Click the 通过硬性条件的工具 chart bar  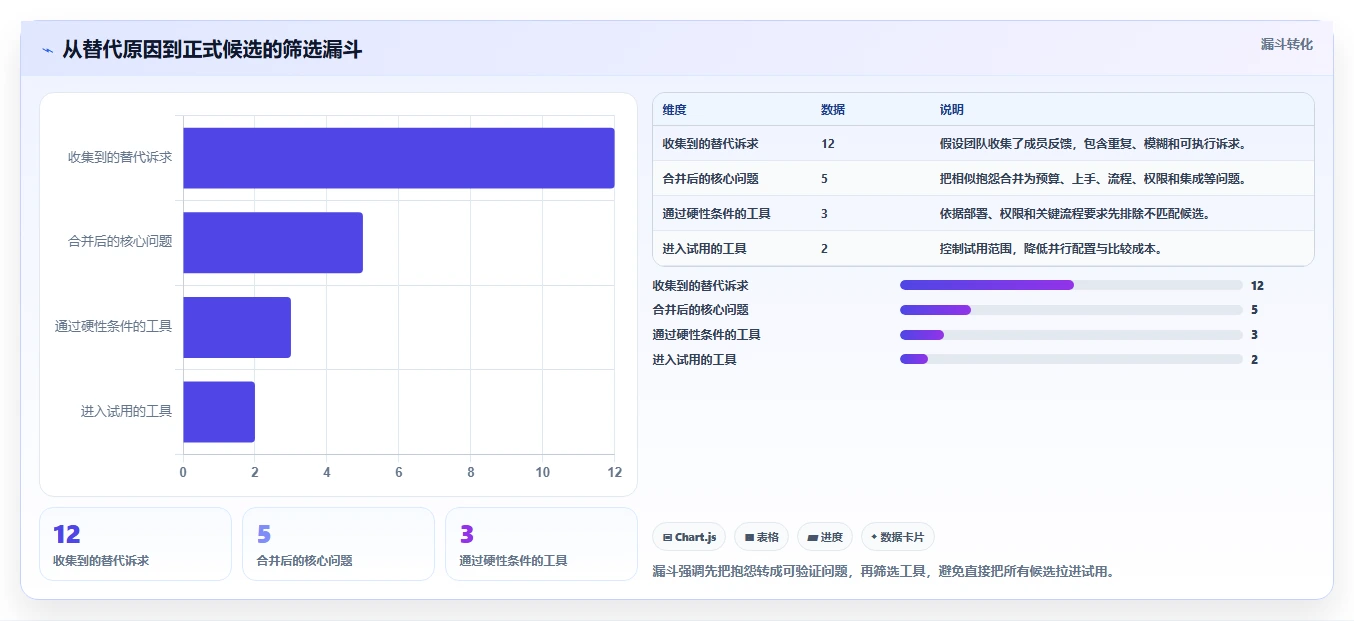[237, 327]
